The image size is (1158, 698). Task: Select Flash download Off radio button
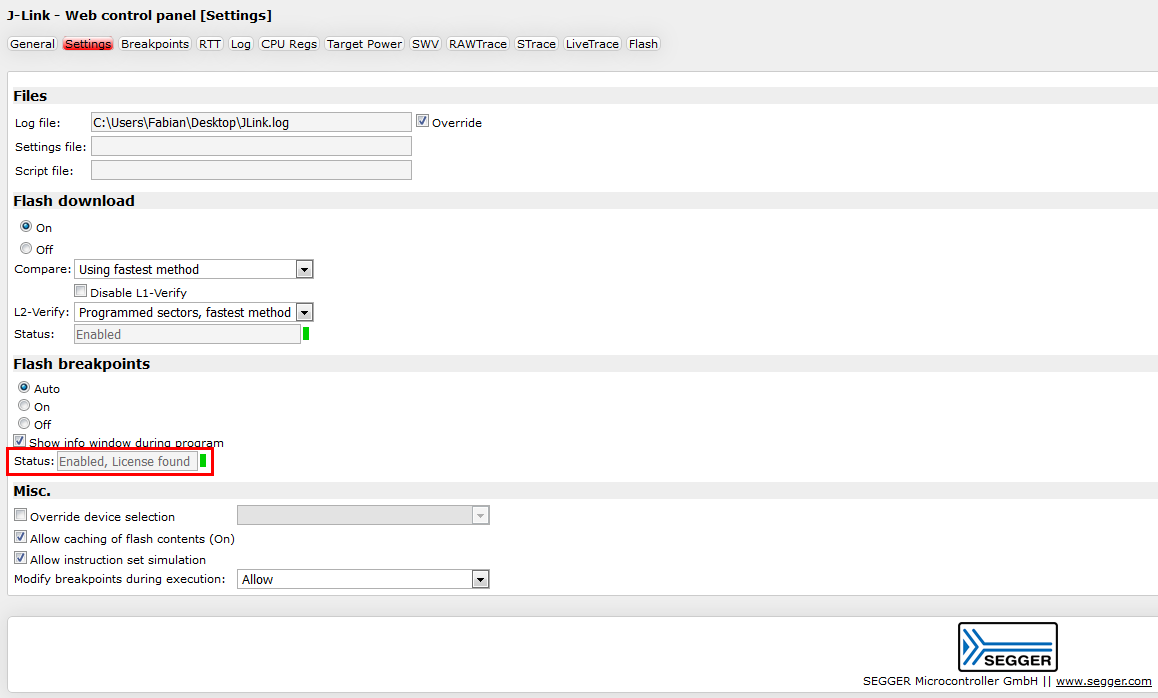point(26,248)
